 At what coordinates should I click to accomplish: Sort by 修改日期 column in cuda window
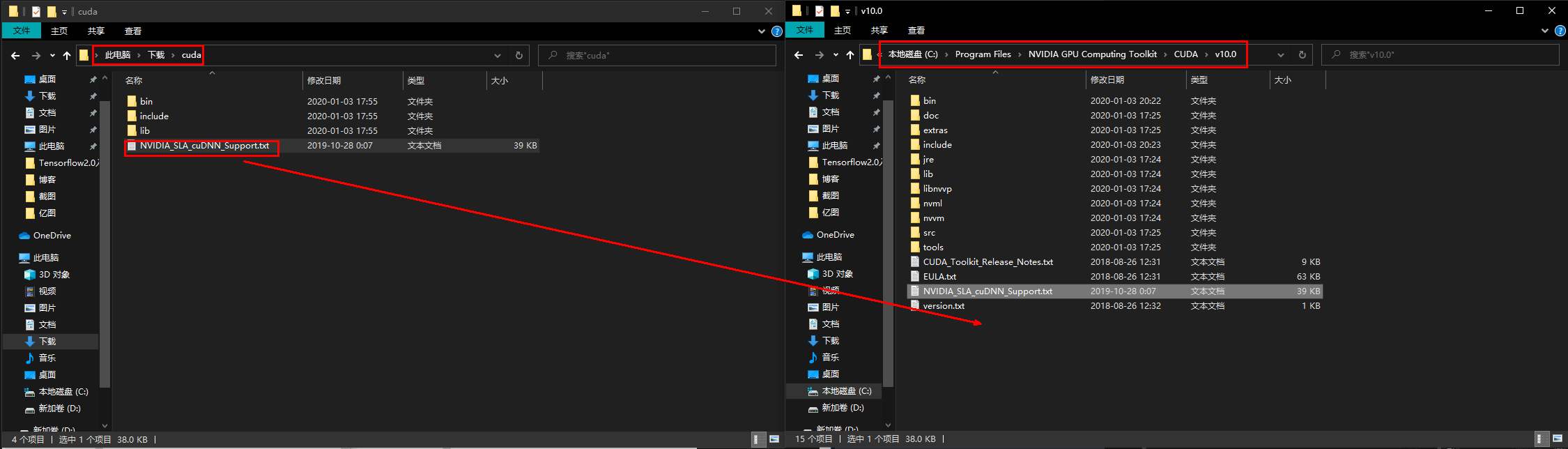pos(353,81)
